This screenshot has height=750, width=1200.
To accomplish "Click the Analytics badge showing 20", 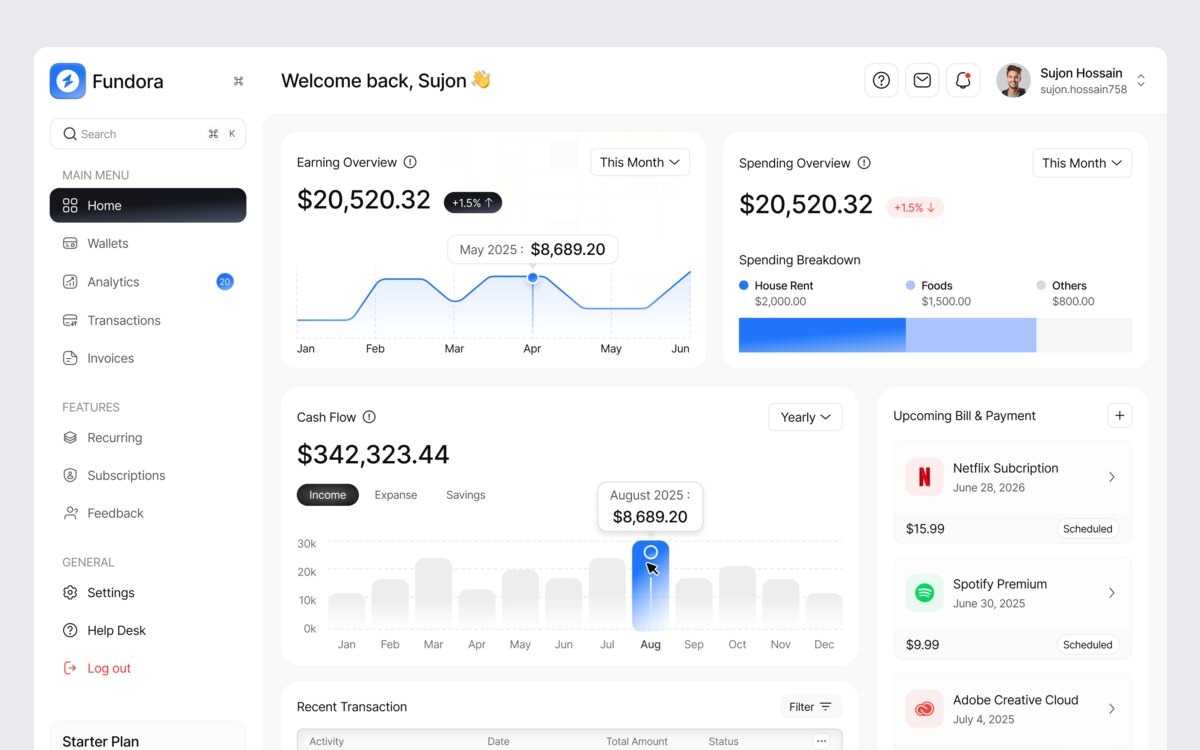I will pos(225,282).
